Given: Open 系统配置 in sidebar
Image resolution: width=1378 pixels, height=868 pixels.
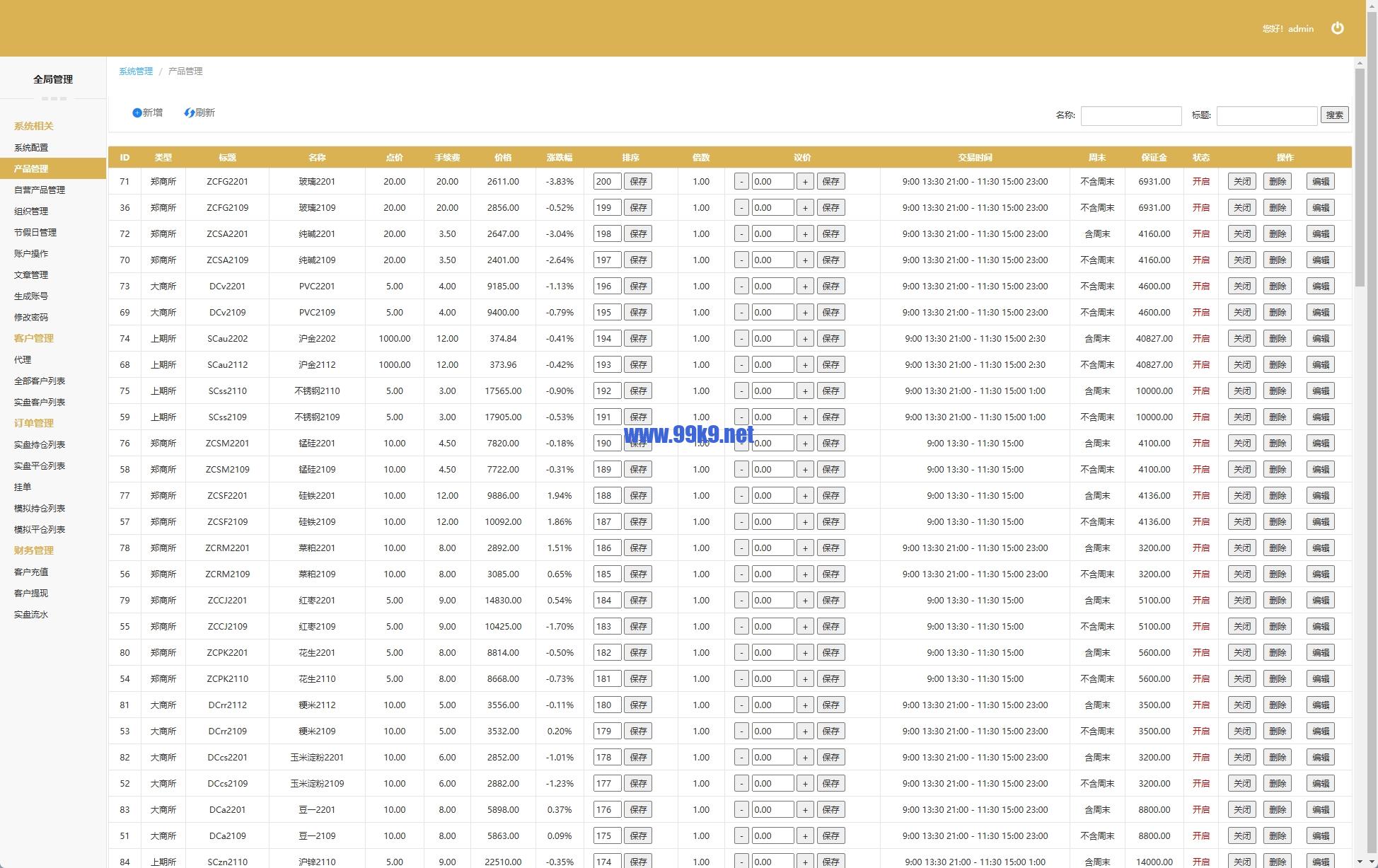Looking at the screenshot, I should (31, 147).
